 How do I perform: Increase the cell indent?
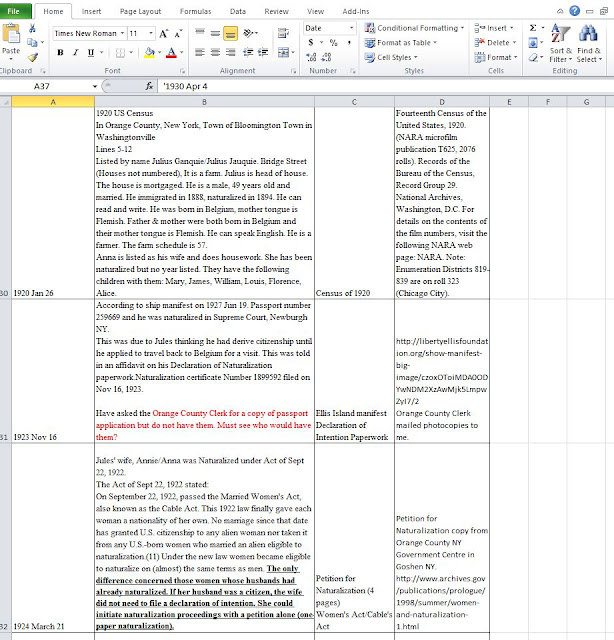click(263, 52)
